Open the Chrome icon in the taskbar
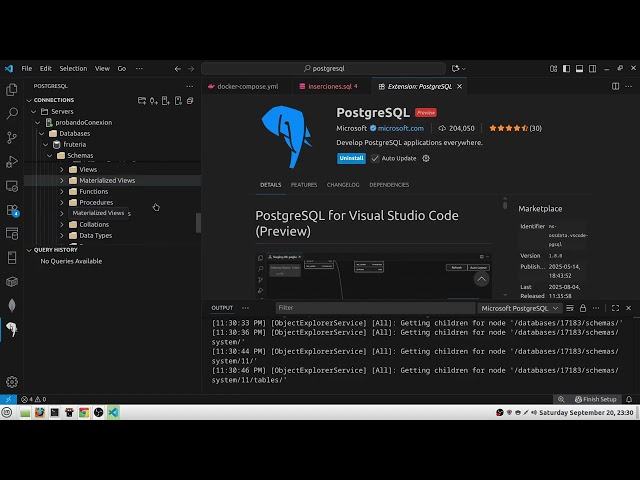 pos(84,412)
